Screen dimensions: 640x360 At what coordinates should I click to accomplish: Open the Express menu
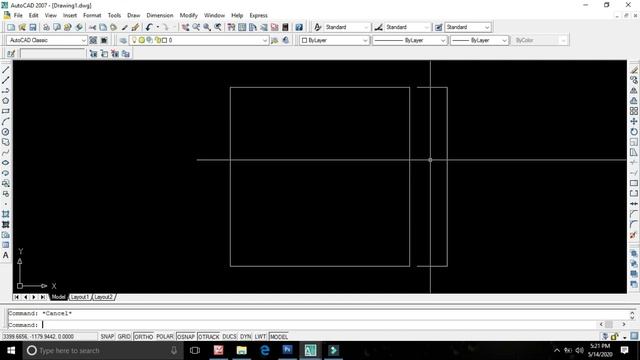click(x=258, y=15)
